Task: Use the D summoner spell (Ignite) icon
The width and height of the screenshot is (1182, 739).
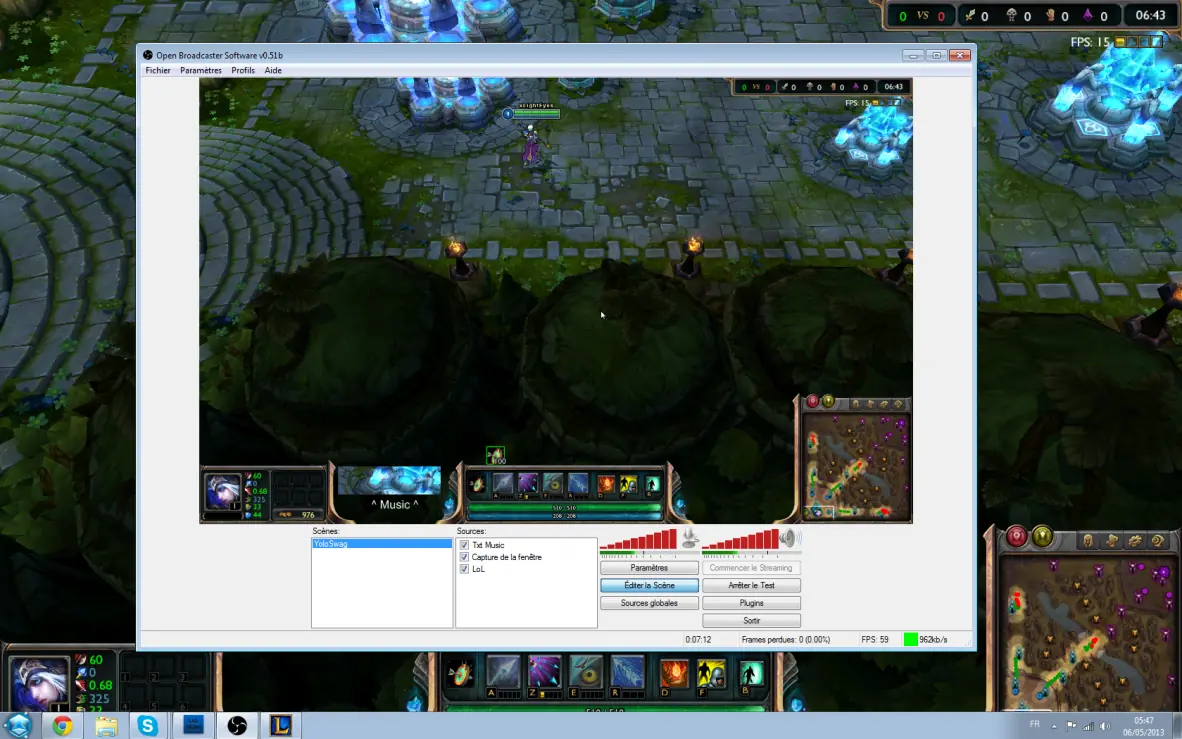Action: pos(674,673)
